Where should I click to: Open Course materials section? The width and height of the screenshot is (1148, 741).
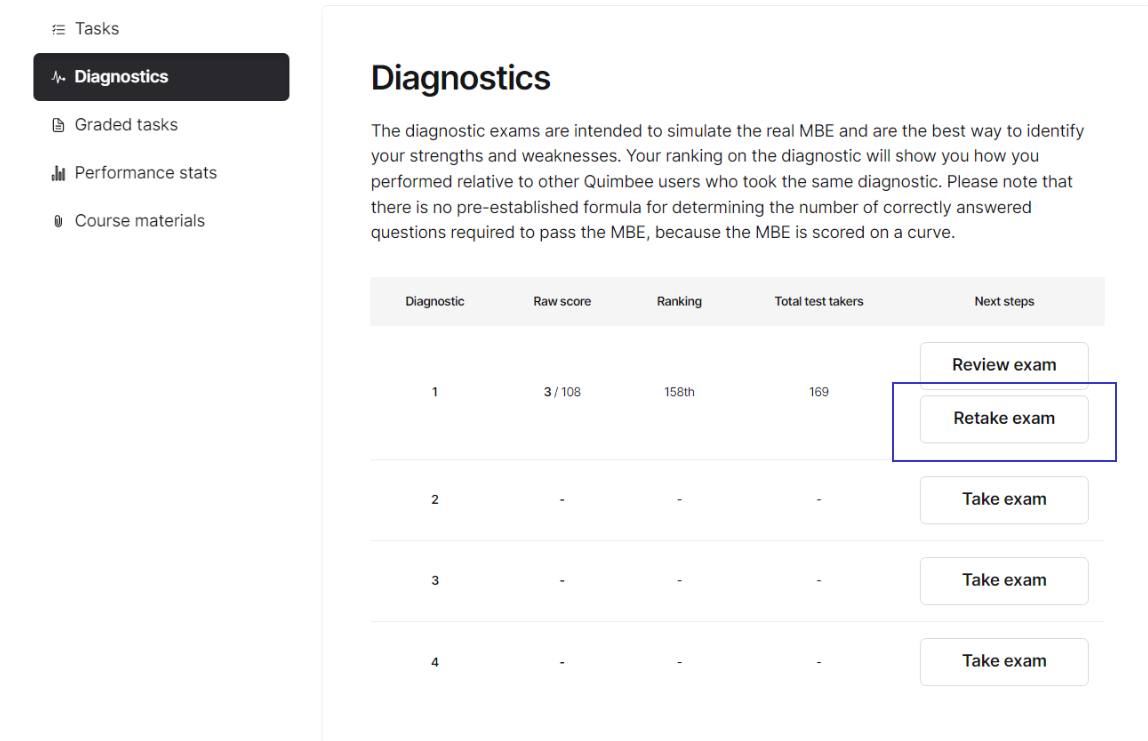(161, 221)
